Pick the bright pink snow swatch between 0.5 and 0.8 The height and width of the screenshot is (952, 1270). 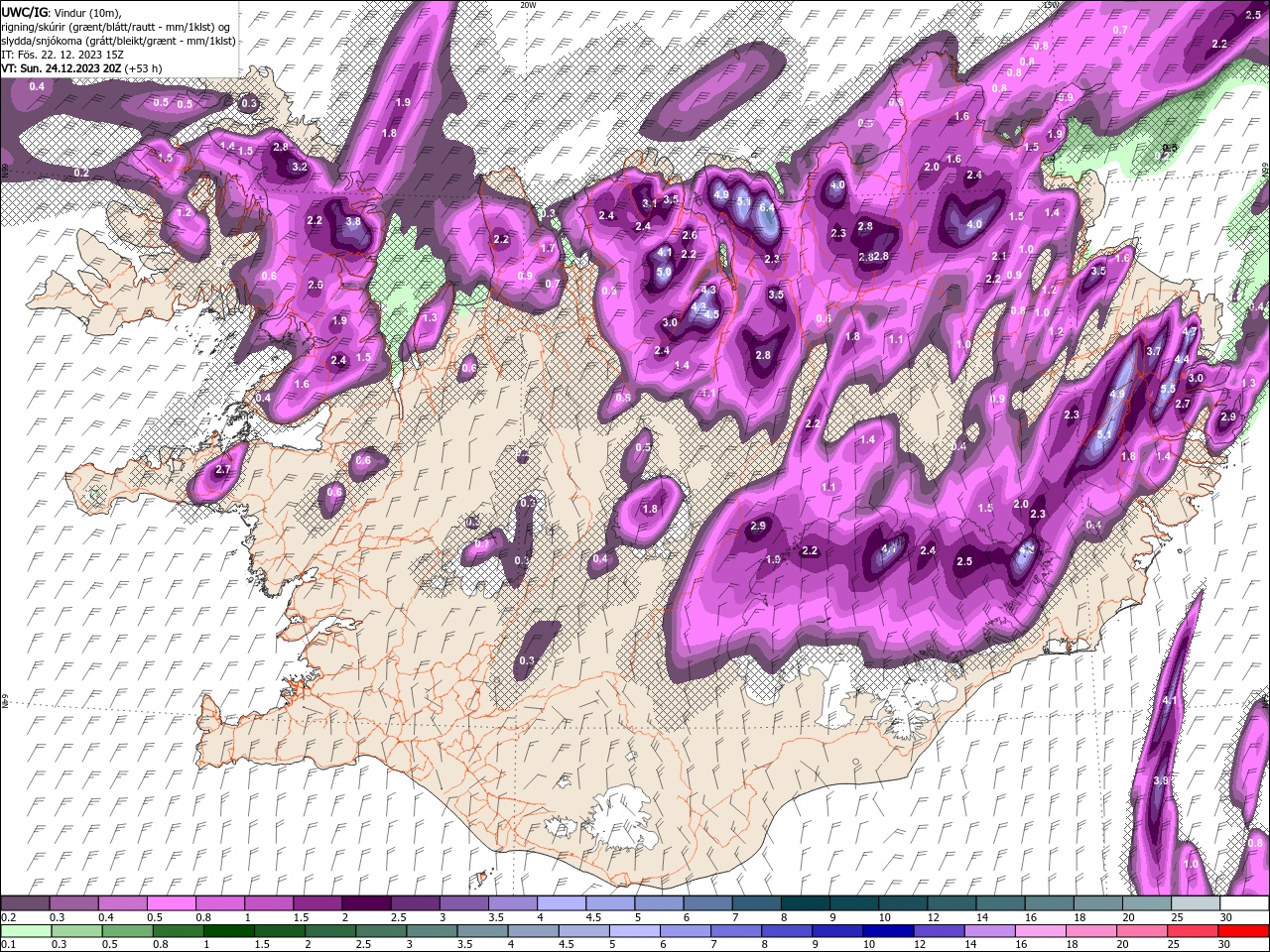pyautogui.click(x=171, y=902)
